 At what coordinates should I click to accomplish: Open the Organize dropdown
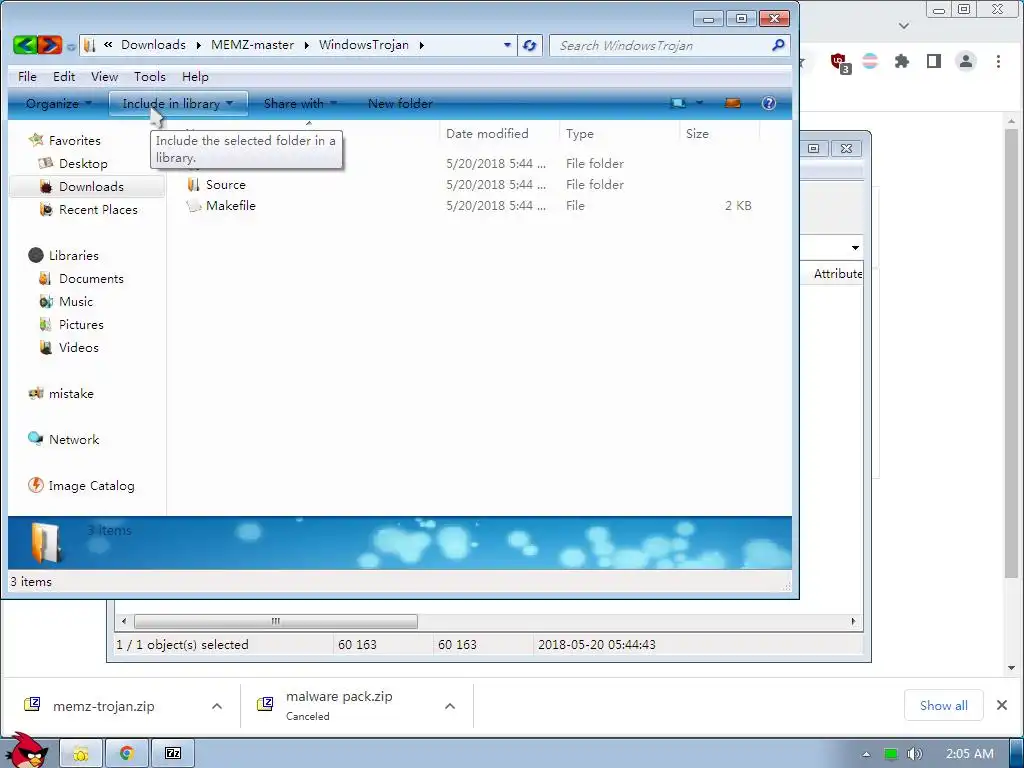(x=58, y=104)
